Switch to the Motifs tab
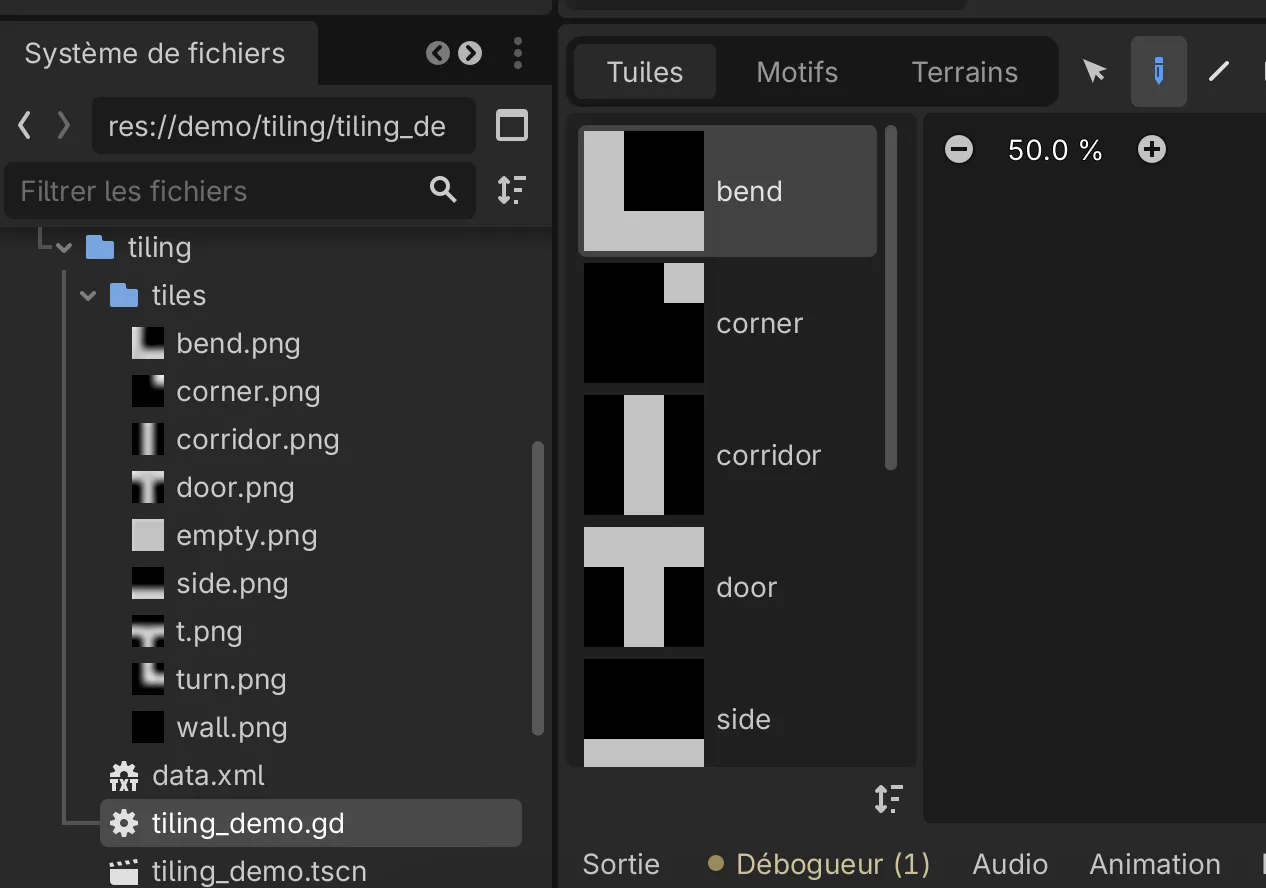This screenshot has height=888, width=1266. pos(797,72)
